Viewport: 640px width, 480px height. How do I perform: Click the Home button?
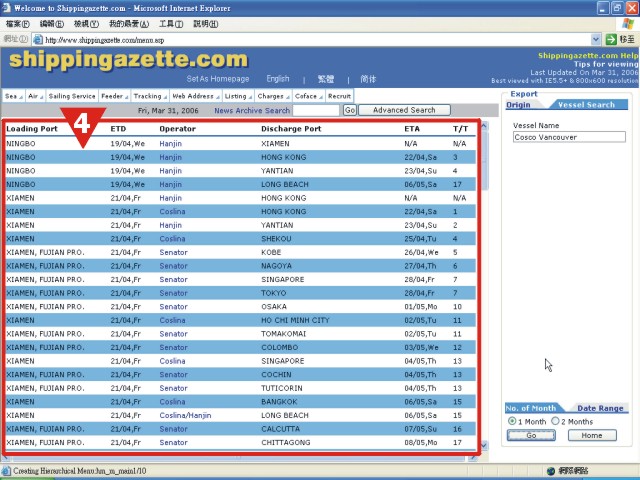[x=592, y=436]
